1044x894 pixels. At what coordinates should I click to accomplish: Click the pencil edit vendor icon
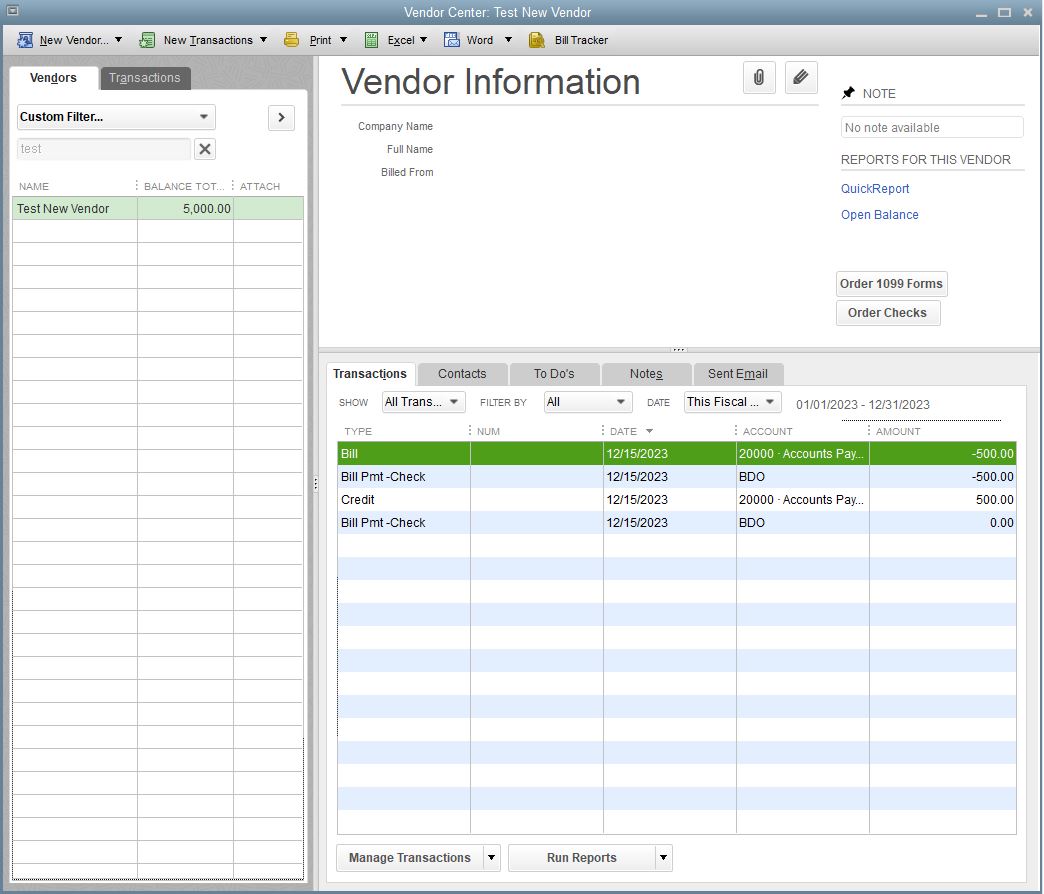coord(801,78)
